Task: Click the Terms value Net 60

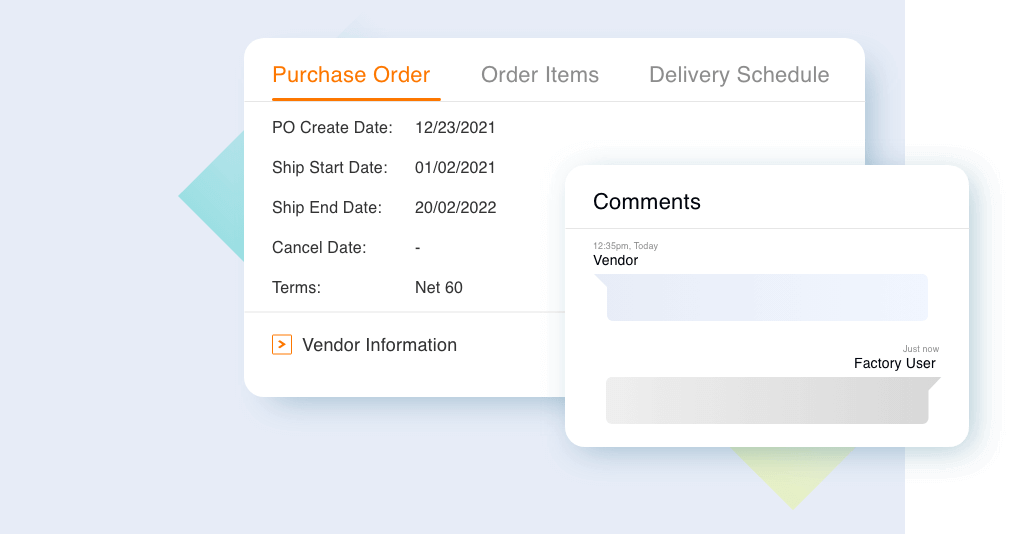Action: click(439, 288)
